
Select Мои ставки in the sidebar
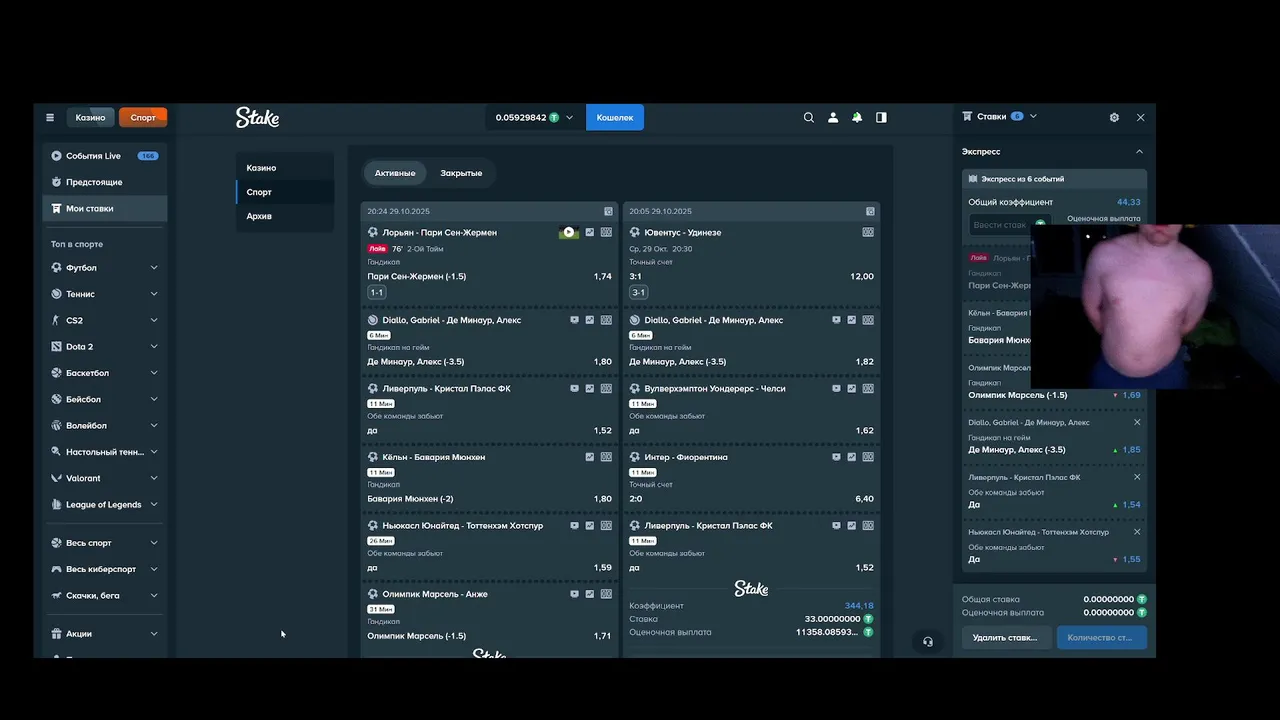[x=105, y=208]
